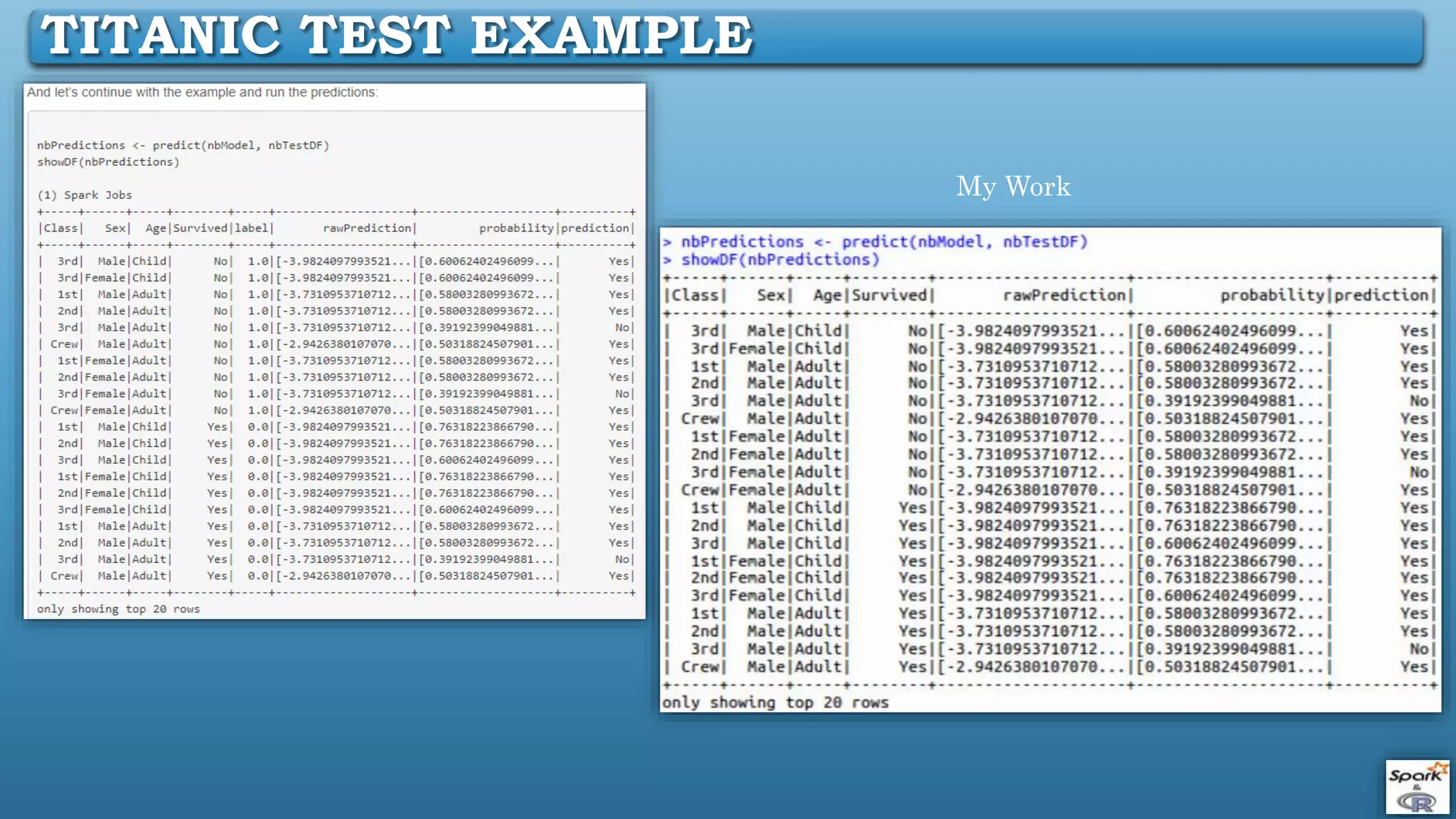Click the 'My Work' heading
Viewport: 1456px width, 819px height.
click(x=1013, y=186)
